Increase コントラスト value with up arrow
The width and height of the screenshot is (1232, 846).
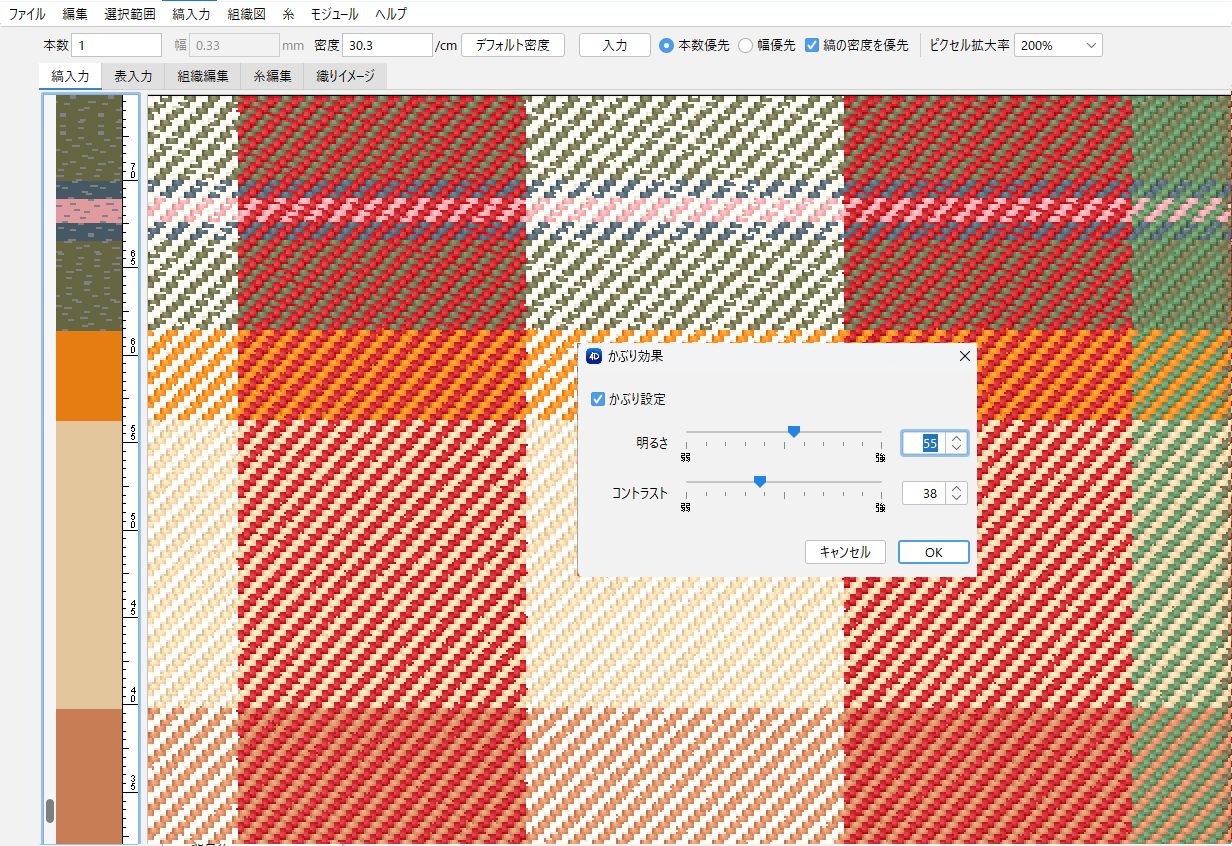click(x=957, y=487)
